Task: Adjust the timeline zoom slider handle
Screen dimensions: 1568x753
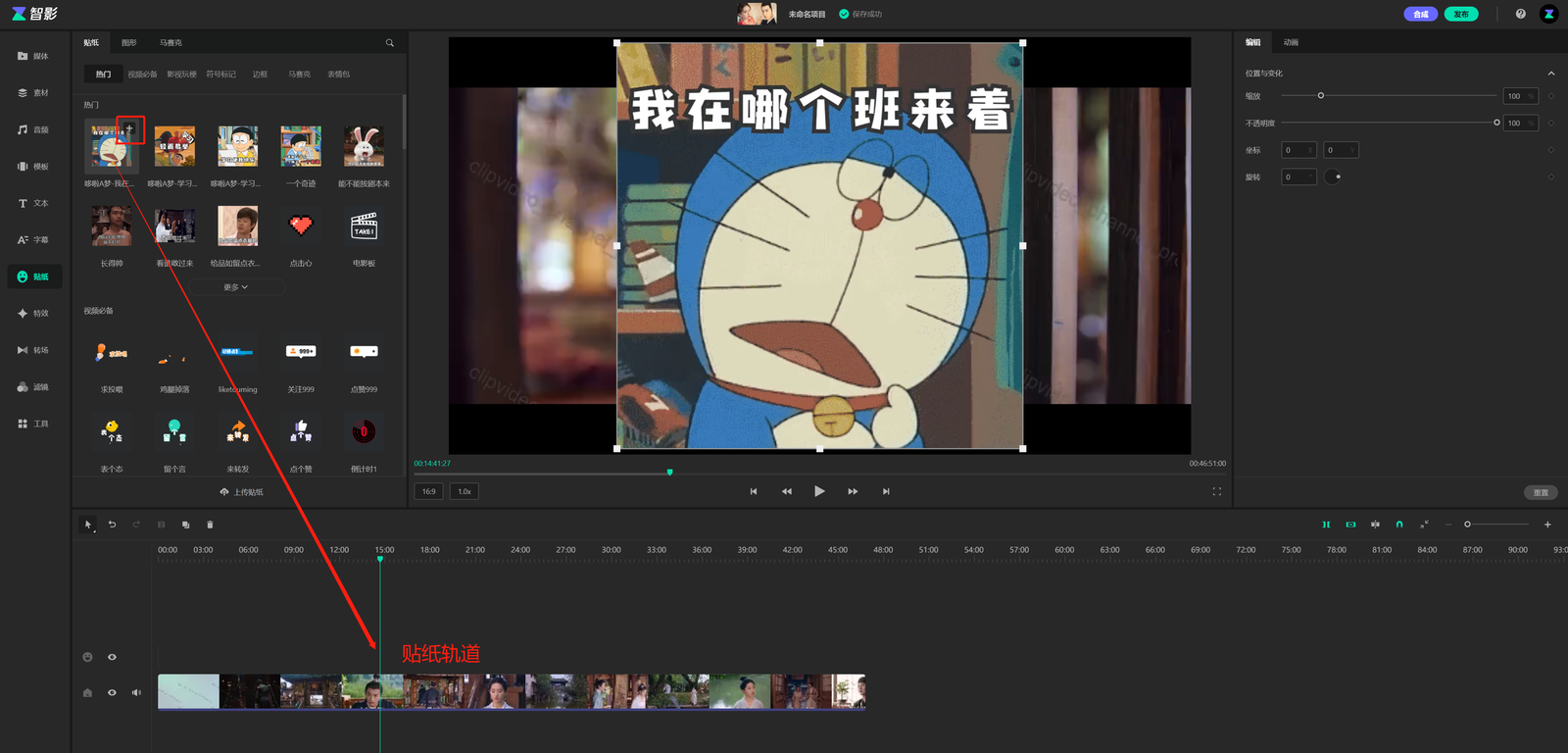Action: pyautogui.click(x=1467, y=525)
